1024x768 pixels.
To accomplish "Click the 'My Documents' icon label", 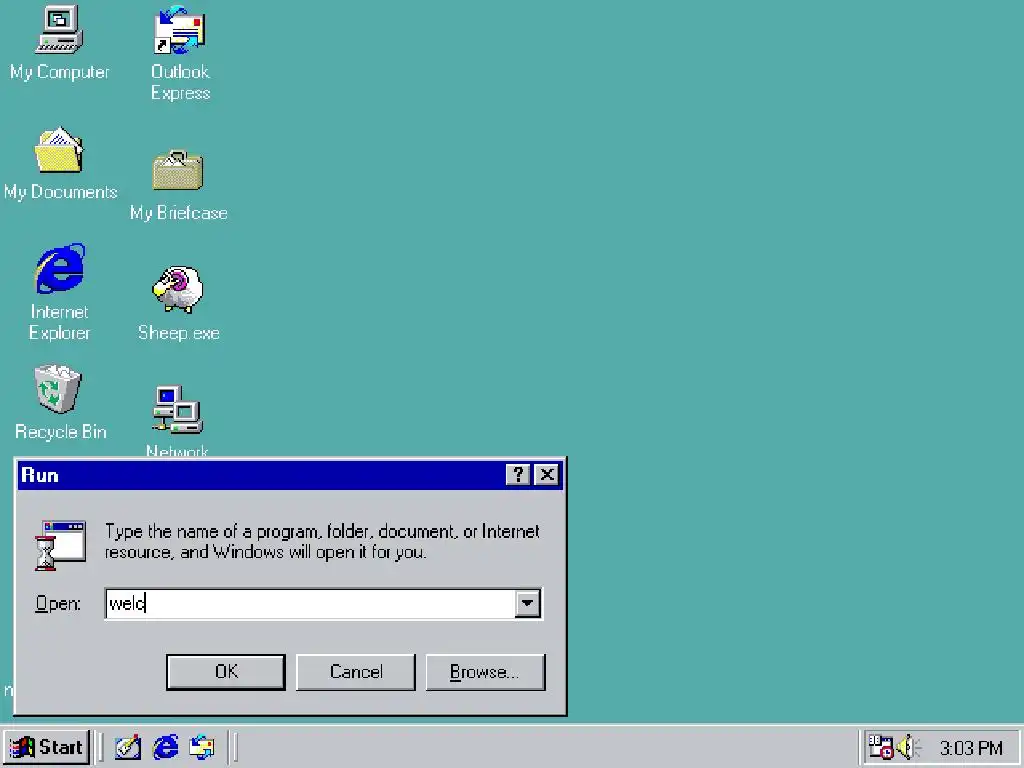I will coord(60,192).
